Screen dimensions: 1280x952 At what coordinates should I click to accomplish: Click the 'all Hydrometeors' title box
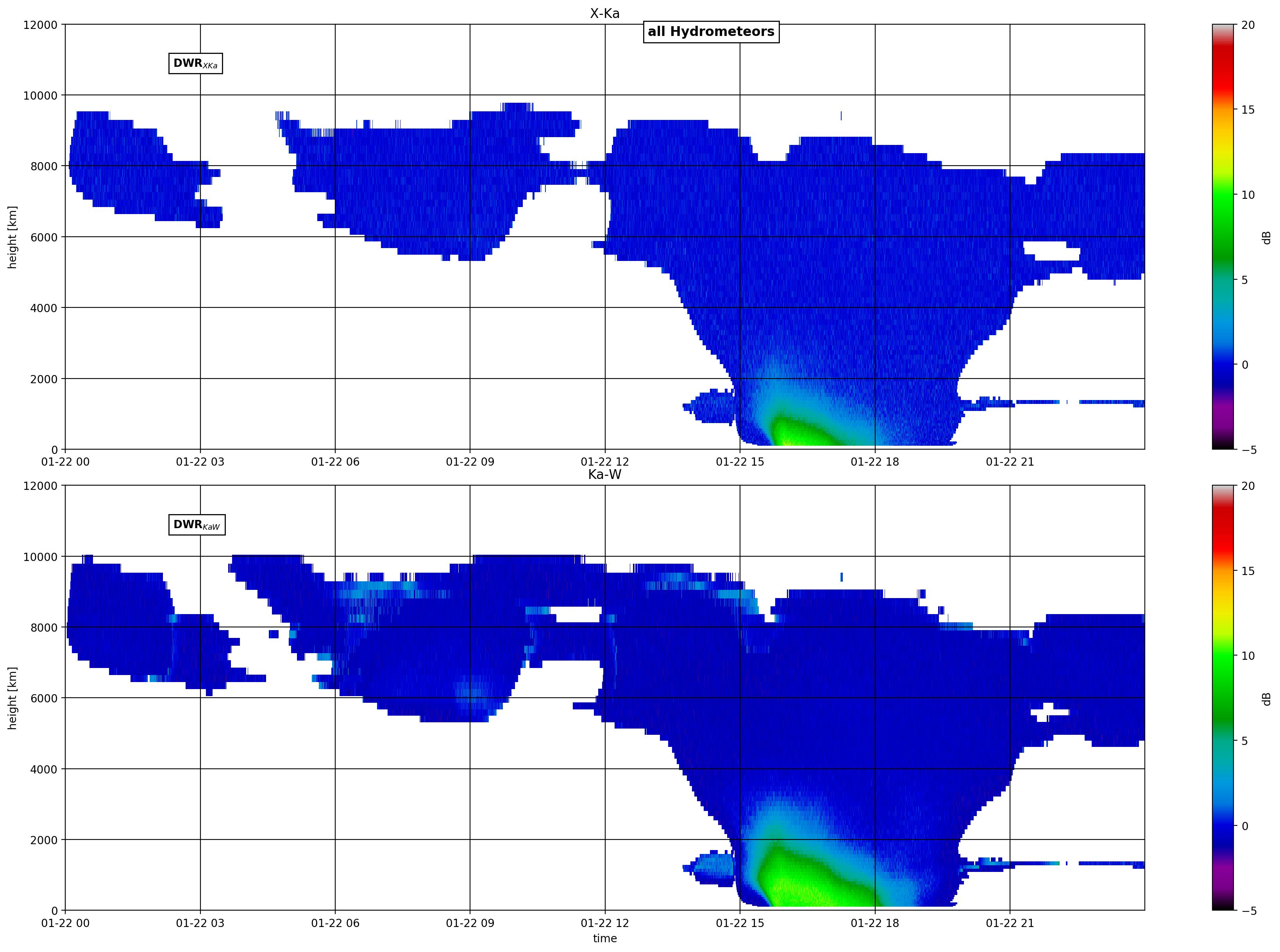[x=711, y=32]
